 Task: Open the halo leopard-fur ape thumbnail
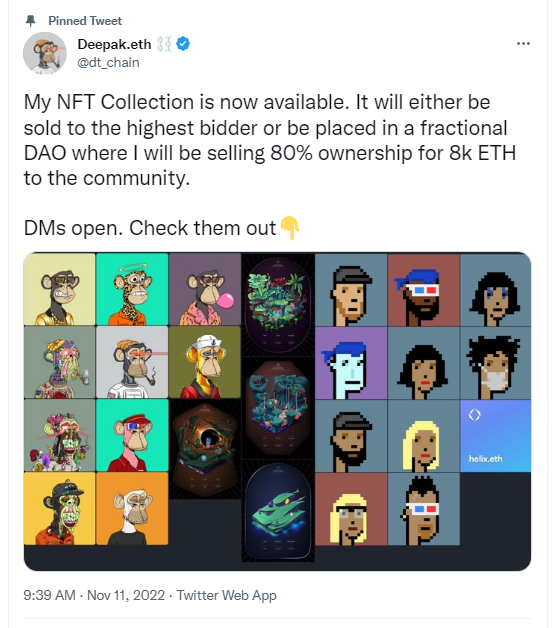coord(132,289)
